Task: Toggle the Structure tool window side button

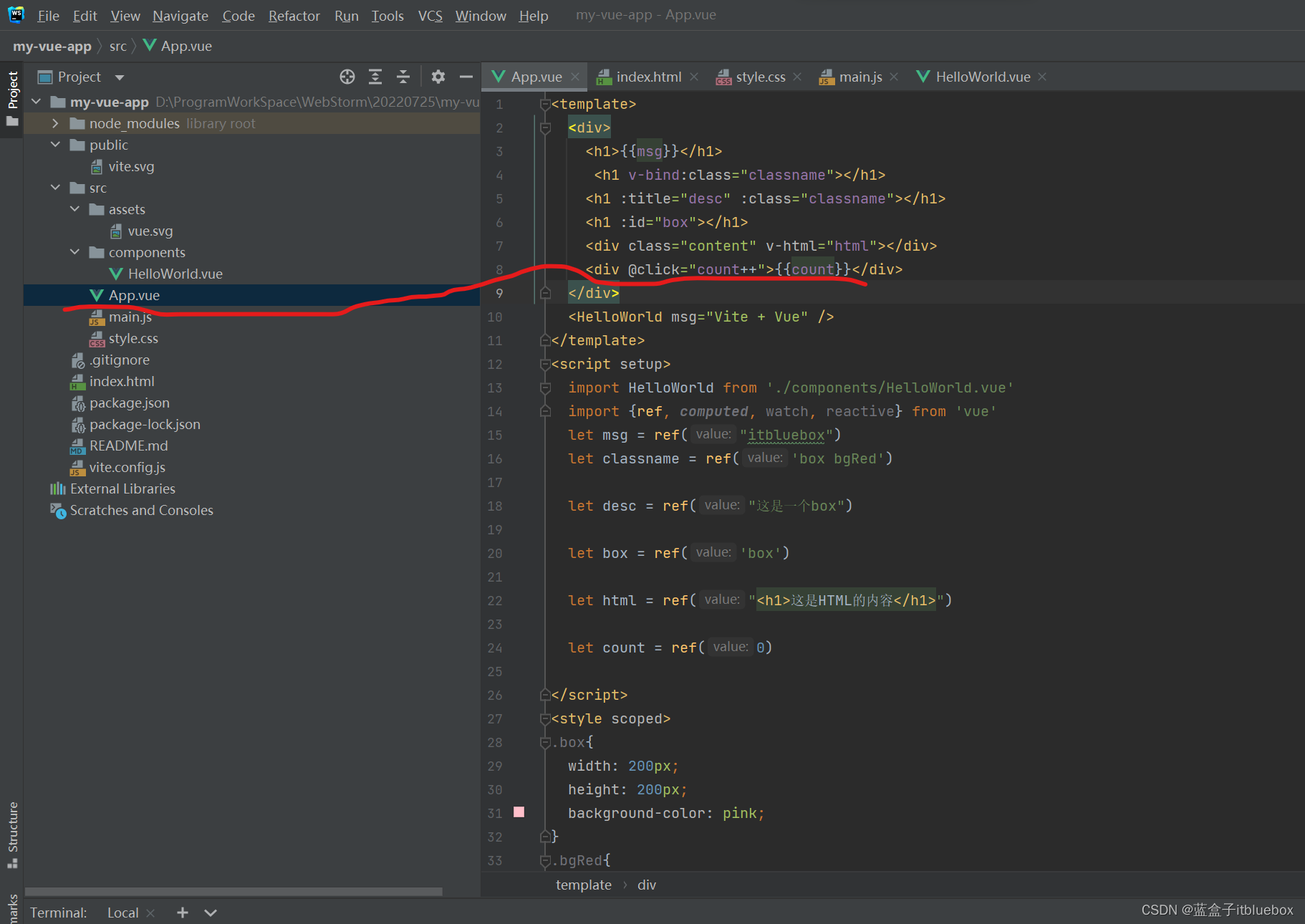Action: [12, 834]
